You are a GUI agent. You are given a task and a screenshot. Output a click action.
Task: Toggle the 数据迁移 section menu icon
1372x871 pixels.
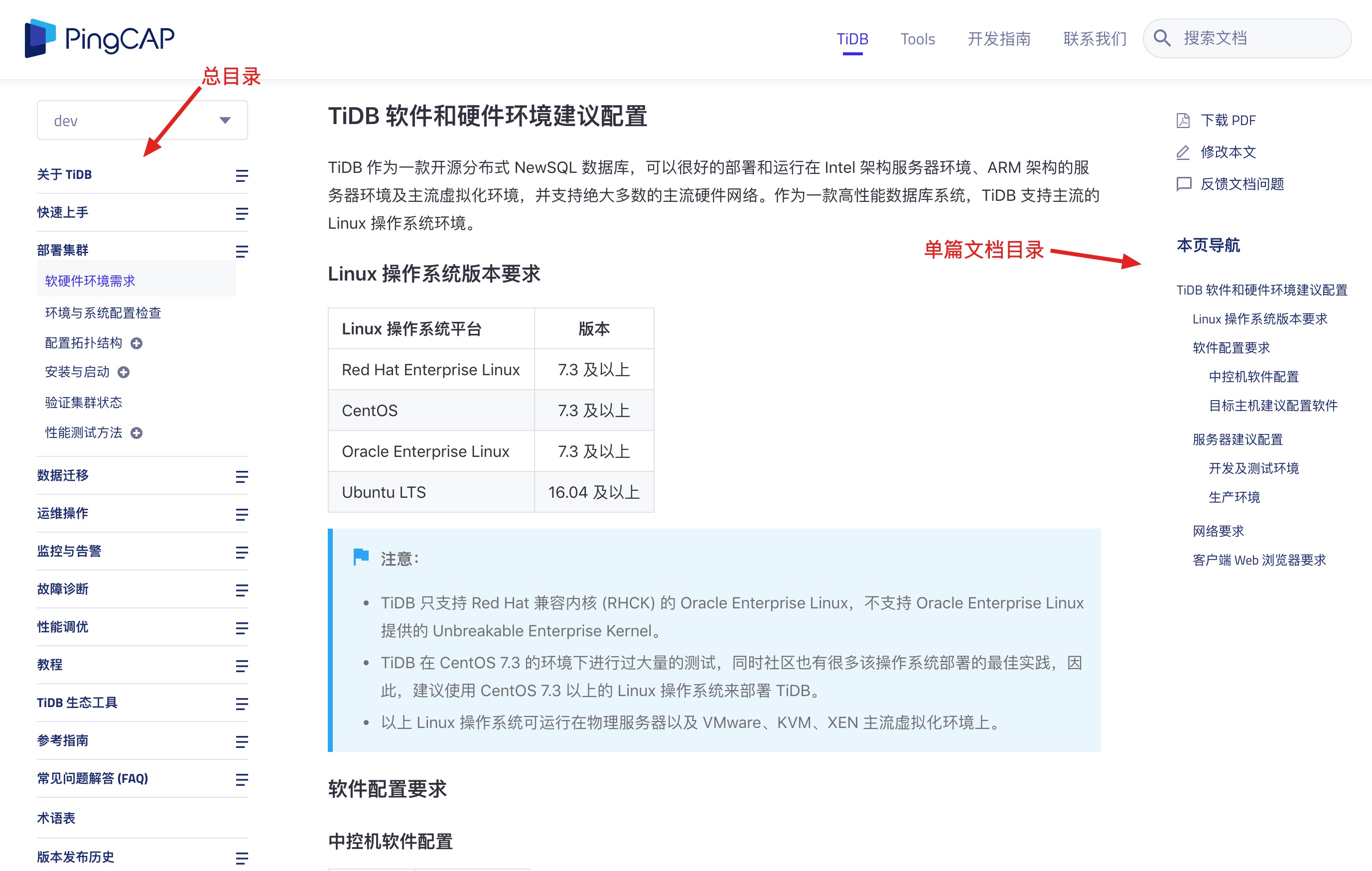(242, 476)
